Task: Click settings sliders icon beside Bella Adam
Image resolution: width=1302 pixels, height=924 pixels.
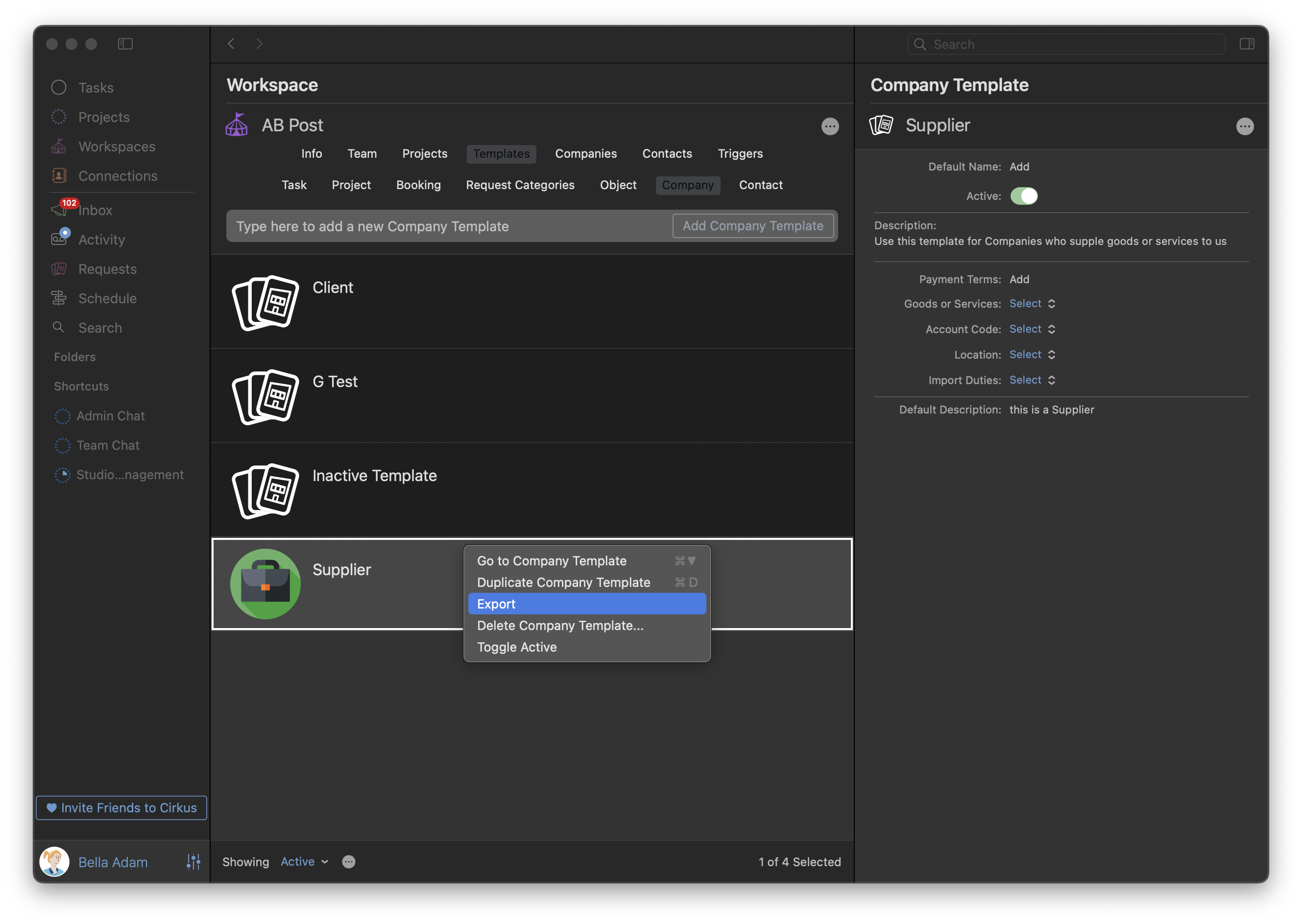Action: 193,861
